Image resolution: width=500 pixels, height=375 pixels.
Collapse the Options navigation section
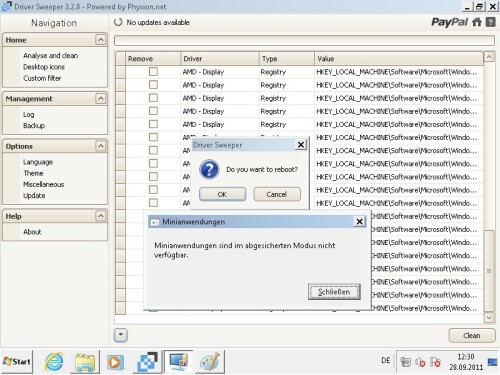point(100,146)
